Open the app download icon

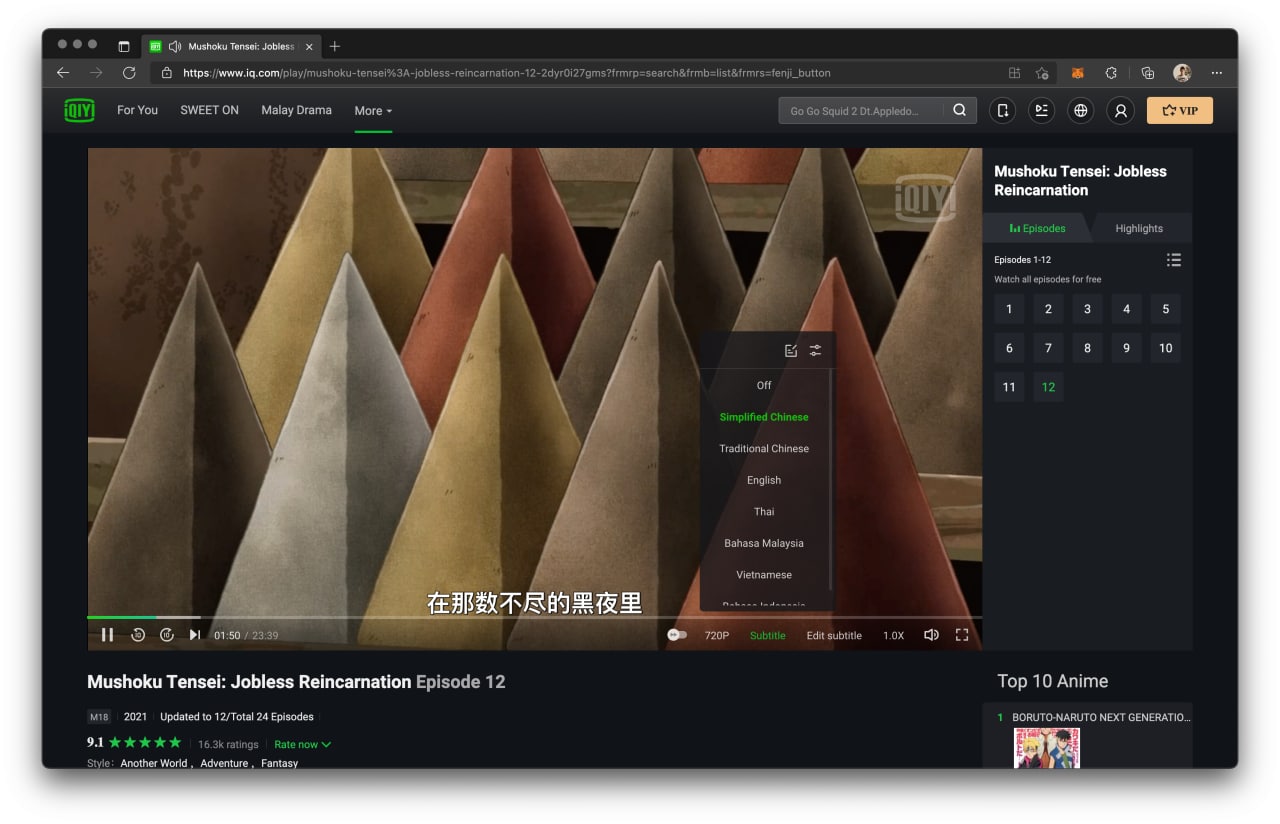click(x=1002, y=111)
